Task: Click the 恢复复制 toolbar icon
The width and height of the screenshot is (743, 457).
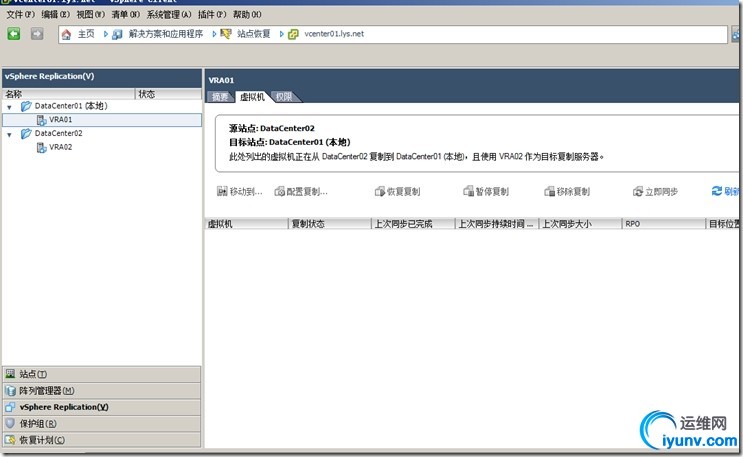Action: [380, 192]
